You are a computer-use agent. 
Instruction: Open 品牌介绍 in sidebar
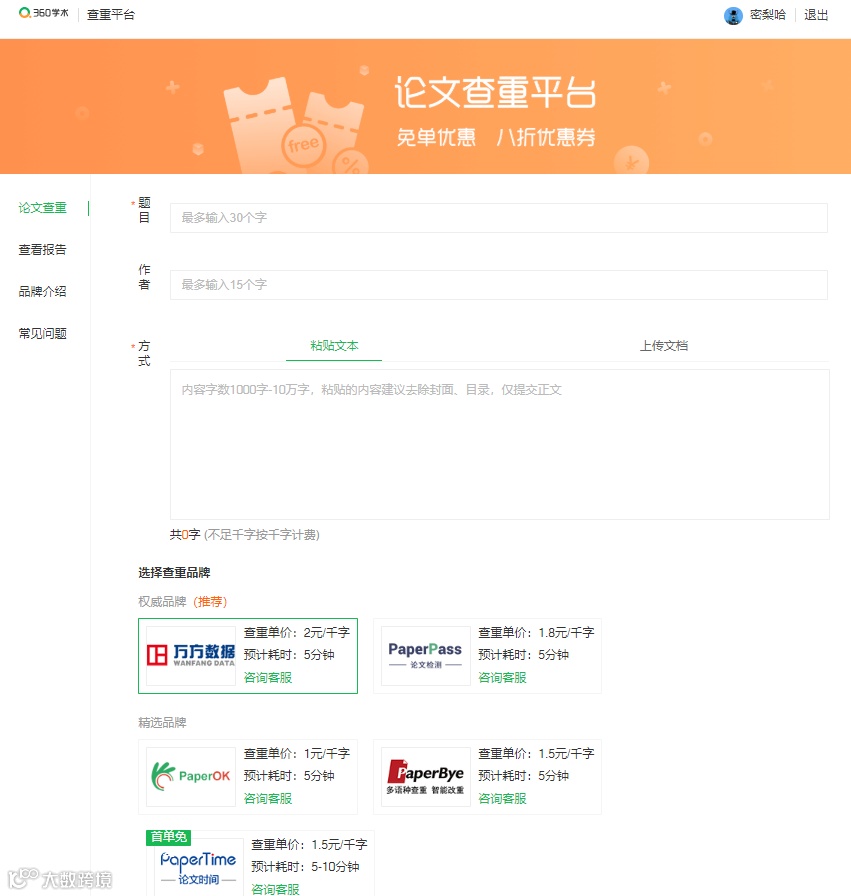[42, 291]
